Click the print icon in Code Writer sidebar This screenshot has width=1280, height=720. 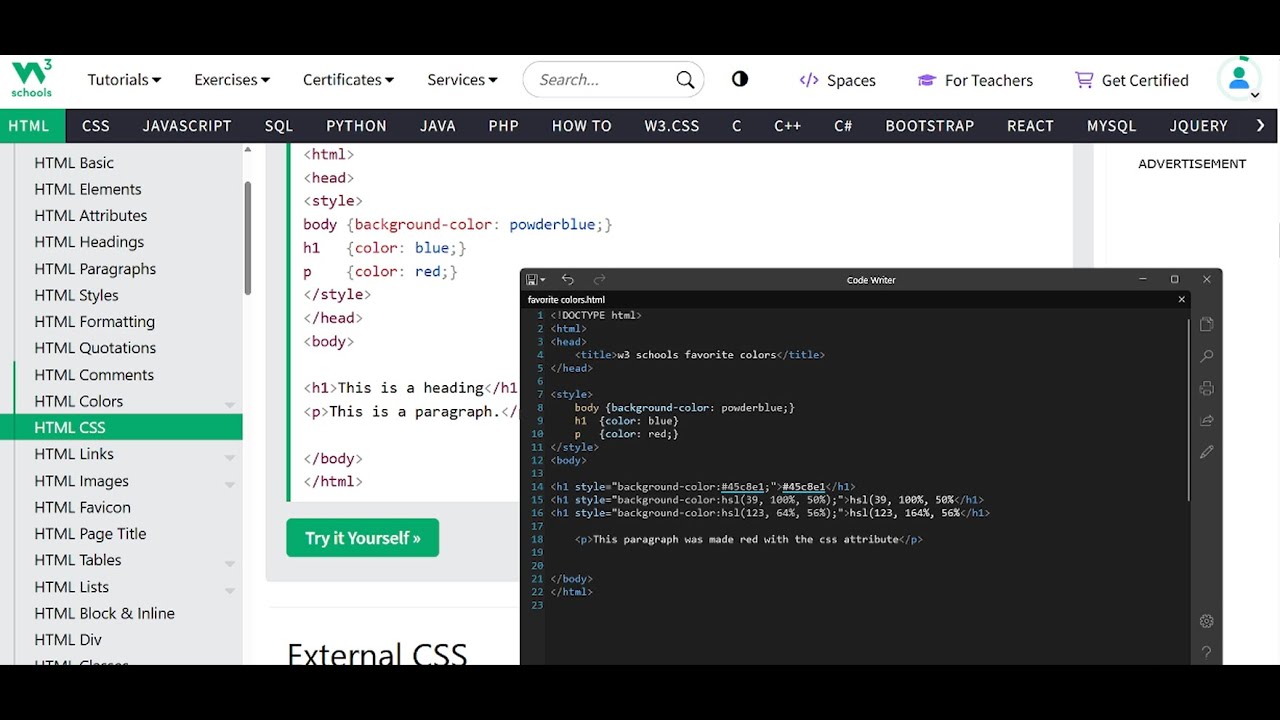1207,388
